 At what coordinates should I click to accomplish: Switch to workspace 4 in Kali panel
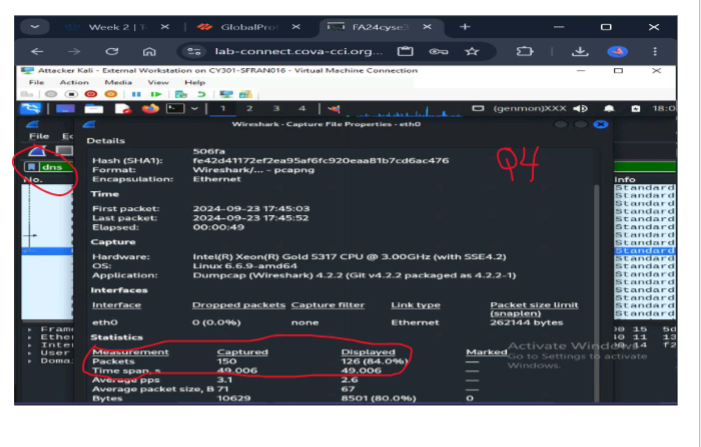[x=302, y=109]
